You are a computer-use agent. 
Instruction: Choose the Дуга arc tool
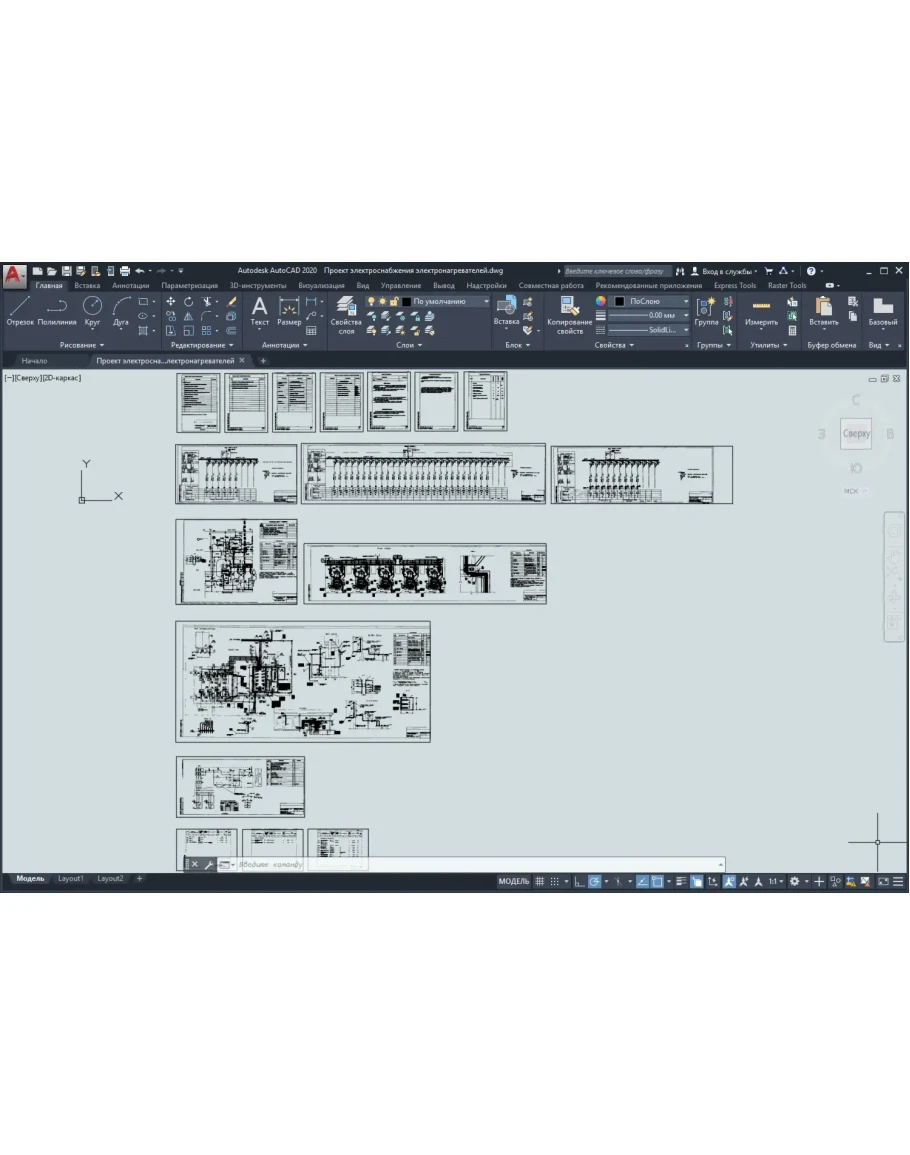[x=121, y=309]
